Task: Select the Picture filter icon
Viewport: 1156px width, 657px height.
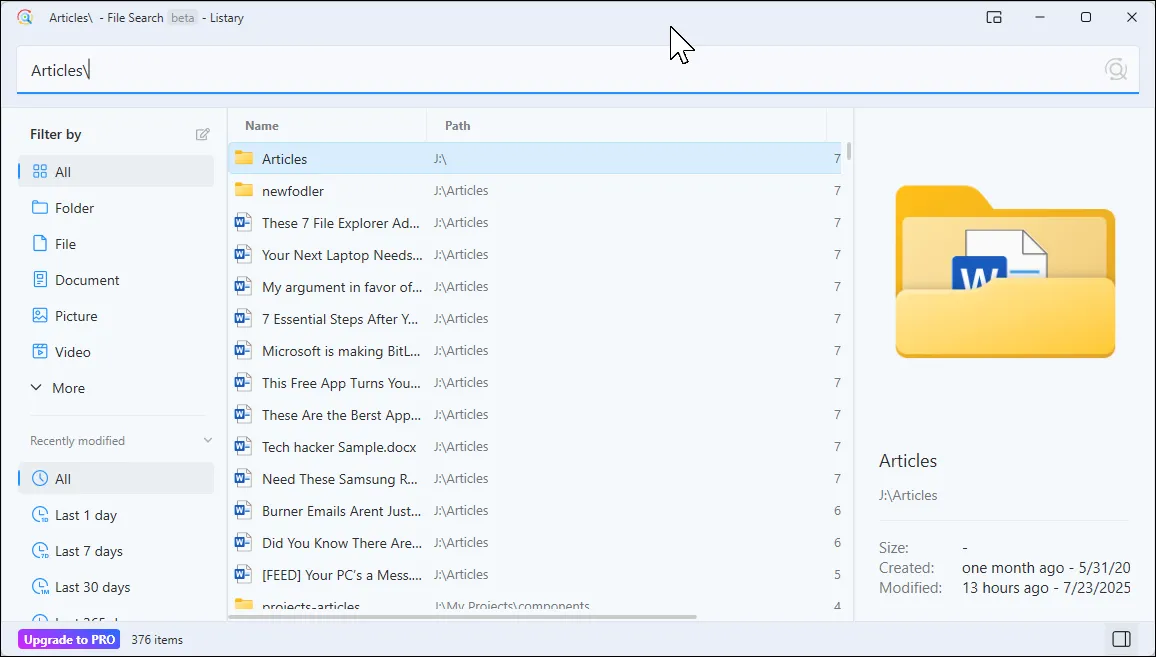Action: coord(40,315)
